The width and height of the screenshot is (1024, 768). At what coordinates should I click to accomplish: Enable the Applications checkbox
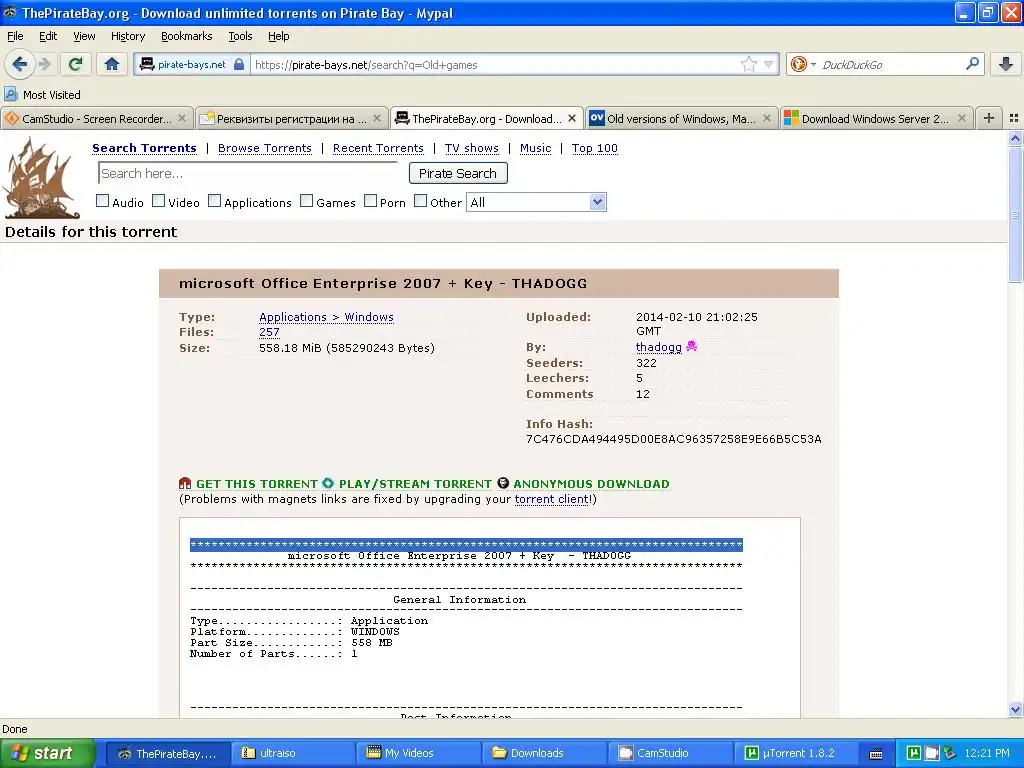[214, 200]
